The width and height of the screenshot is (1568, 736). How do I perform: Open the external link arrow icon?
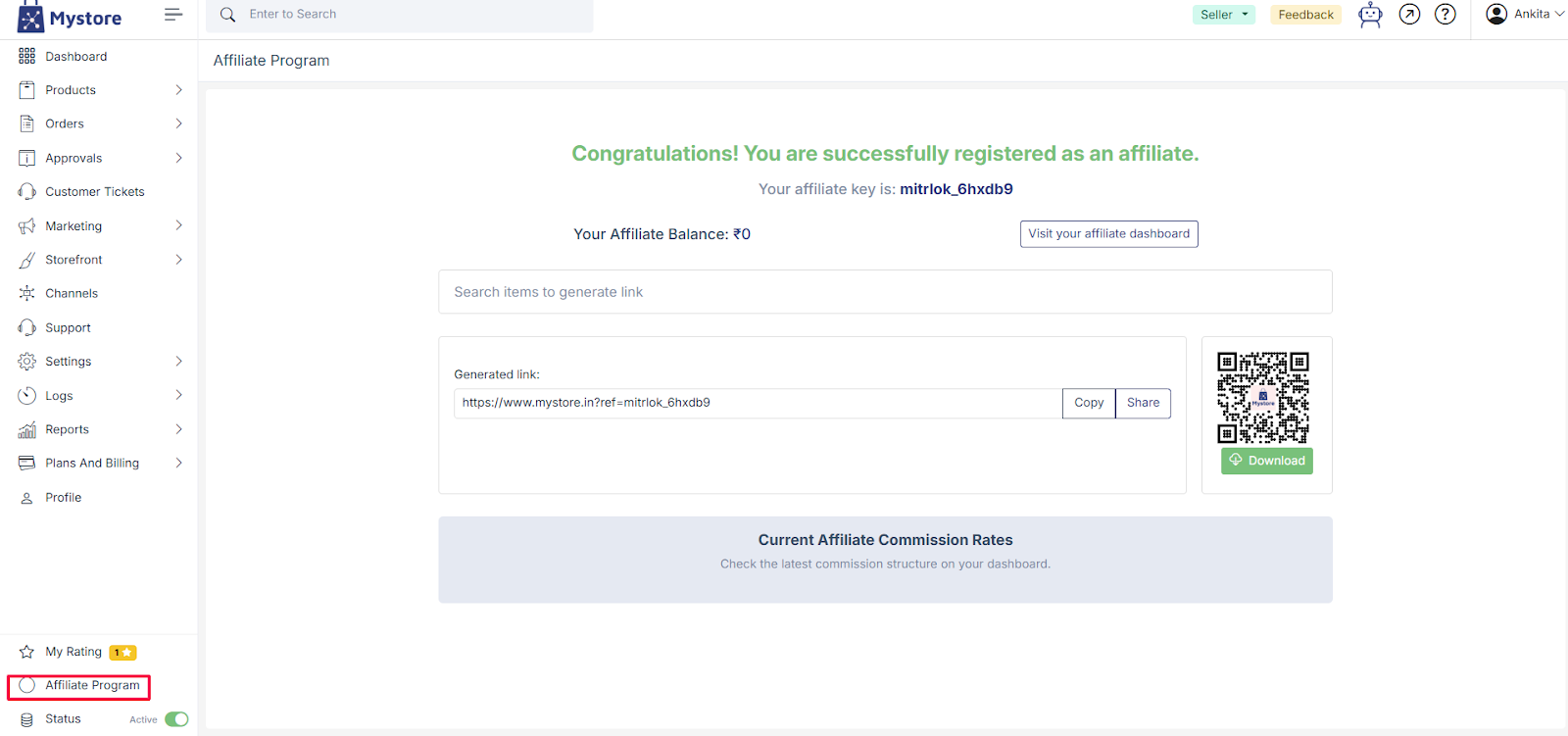click(1409, 15)
